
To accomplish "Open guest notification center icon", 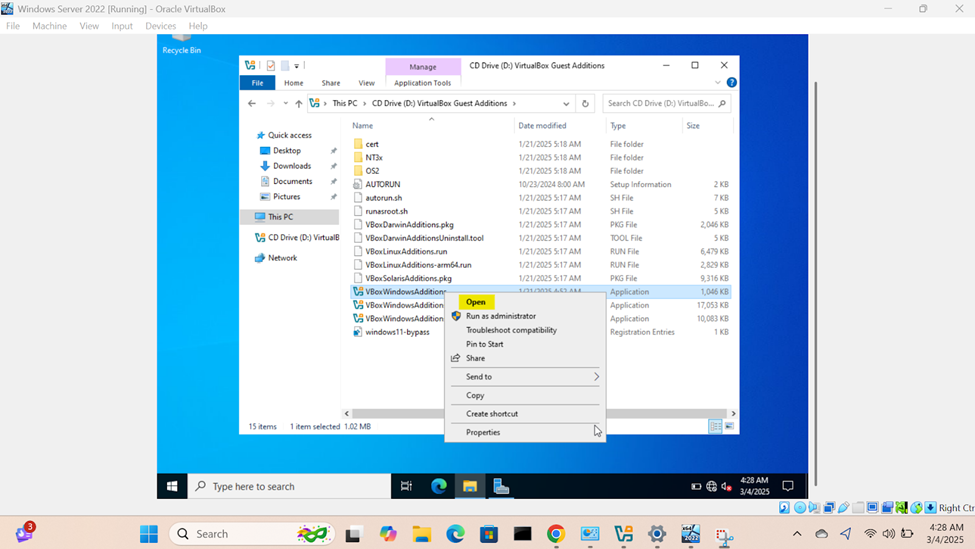I will (x=788, y=486).
